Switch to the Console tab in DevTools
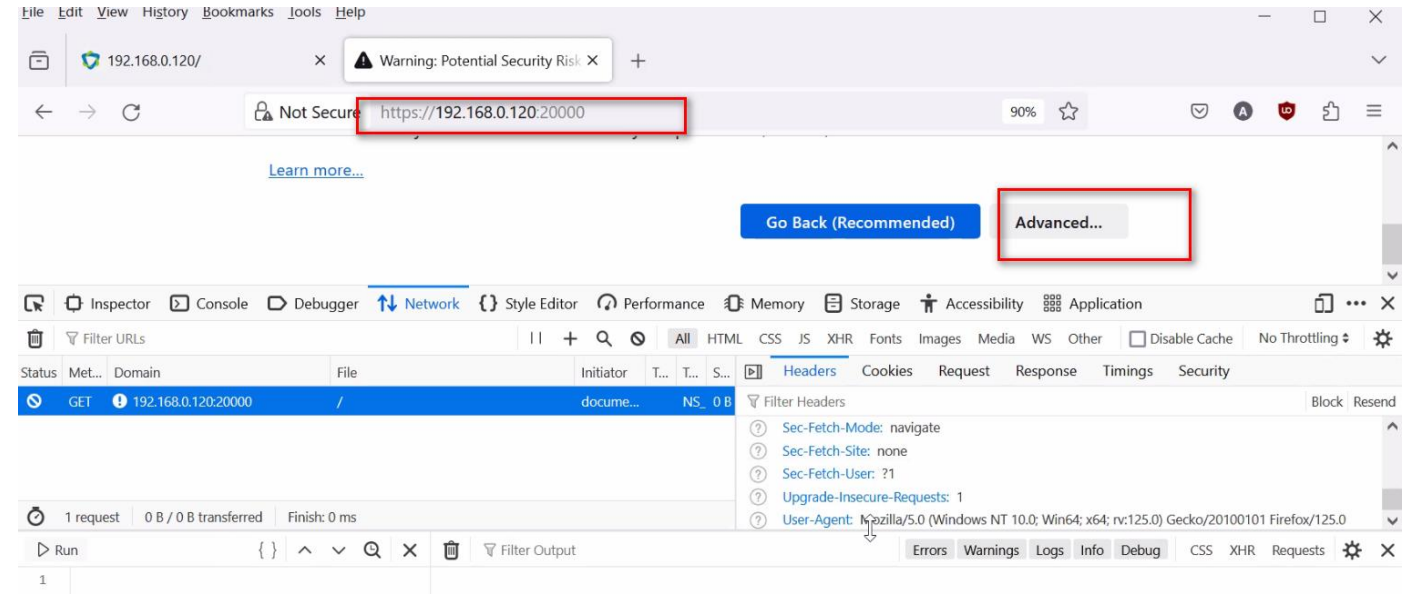1411x594 pixels. pos(209,304)
